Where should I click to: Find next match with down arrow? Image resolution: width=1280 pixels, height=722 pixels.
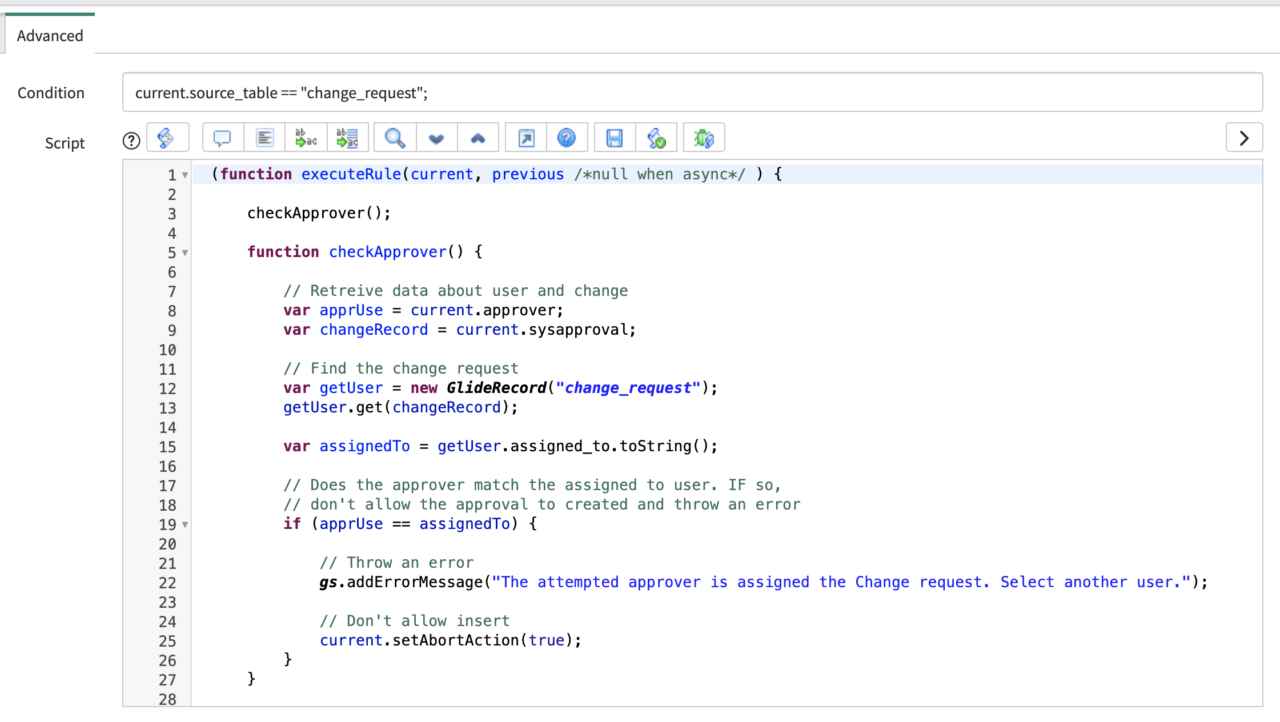[436, 138]
